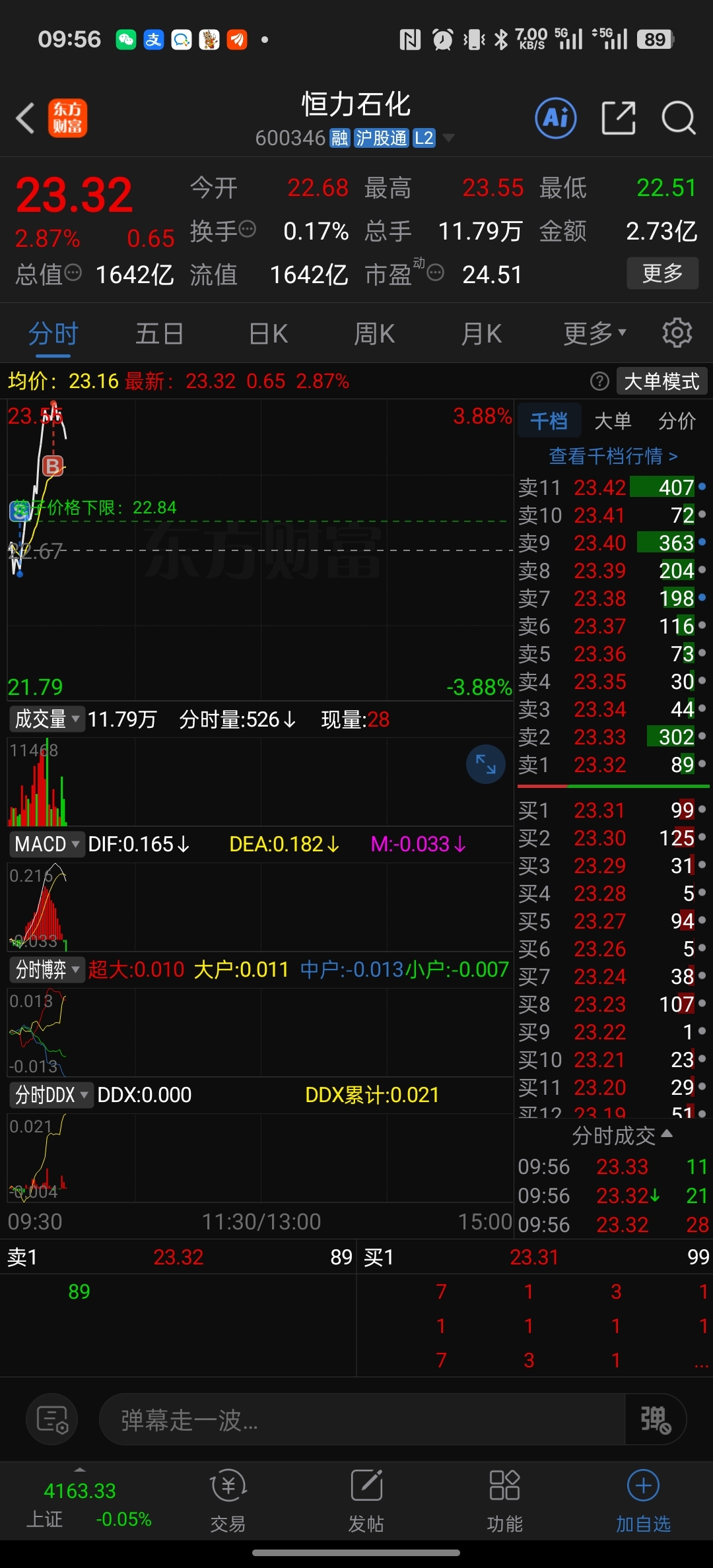Tap the 弹幕走一波 input field

point(362,1419)
